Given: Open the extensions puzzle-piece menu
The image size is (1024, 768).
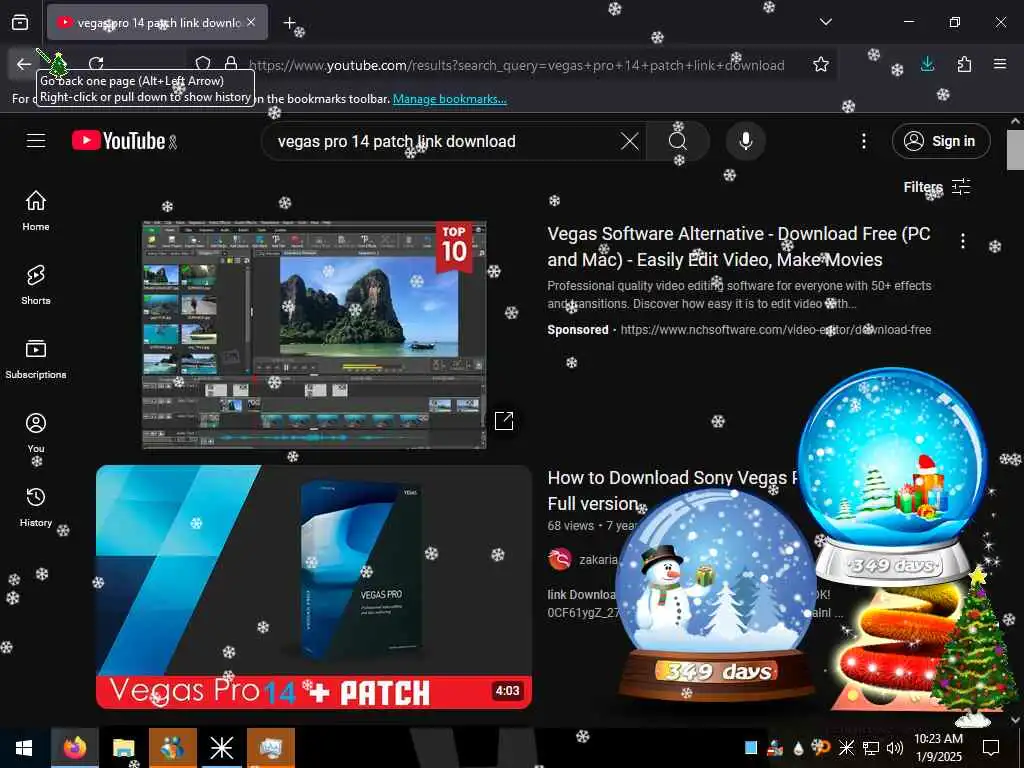Looking at the screenshot, I should (964, 64).
